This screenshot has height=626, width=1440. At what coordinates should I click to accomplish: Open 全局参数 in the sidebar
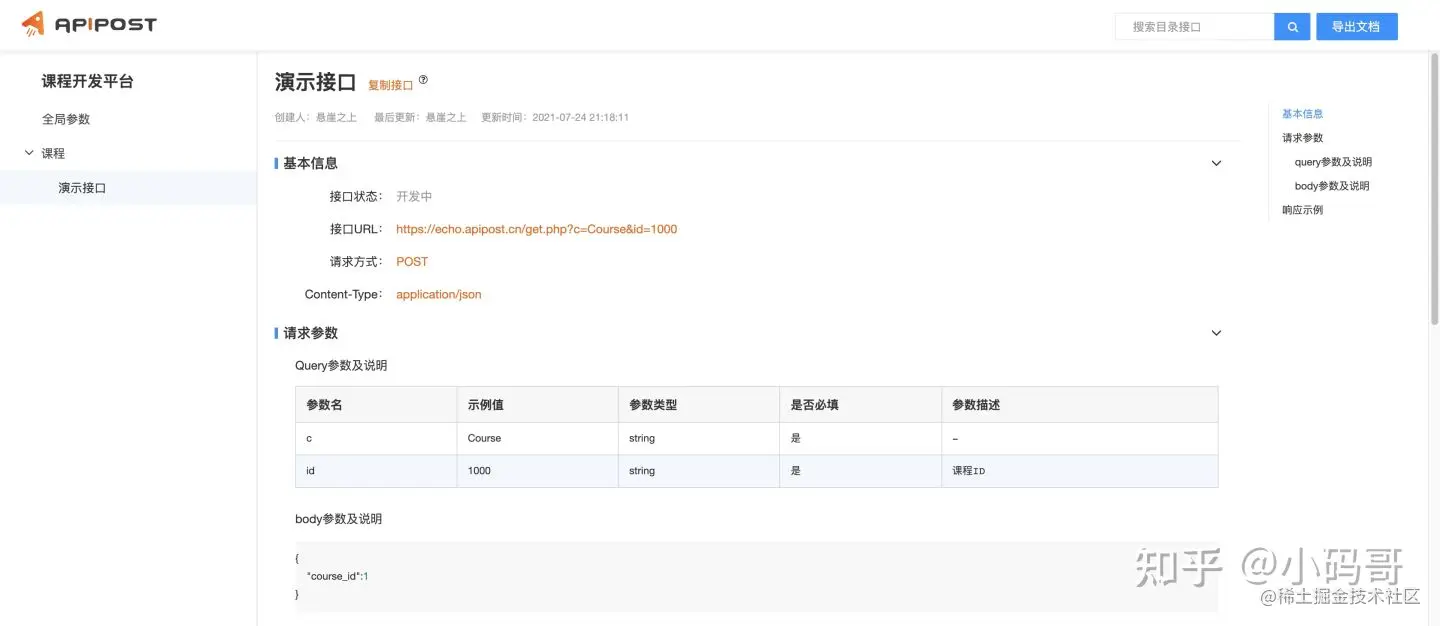(66, 119)
